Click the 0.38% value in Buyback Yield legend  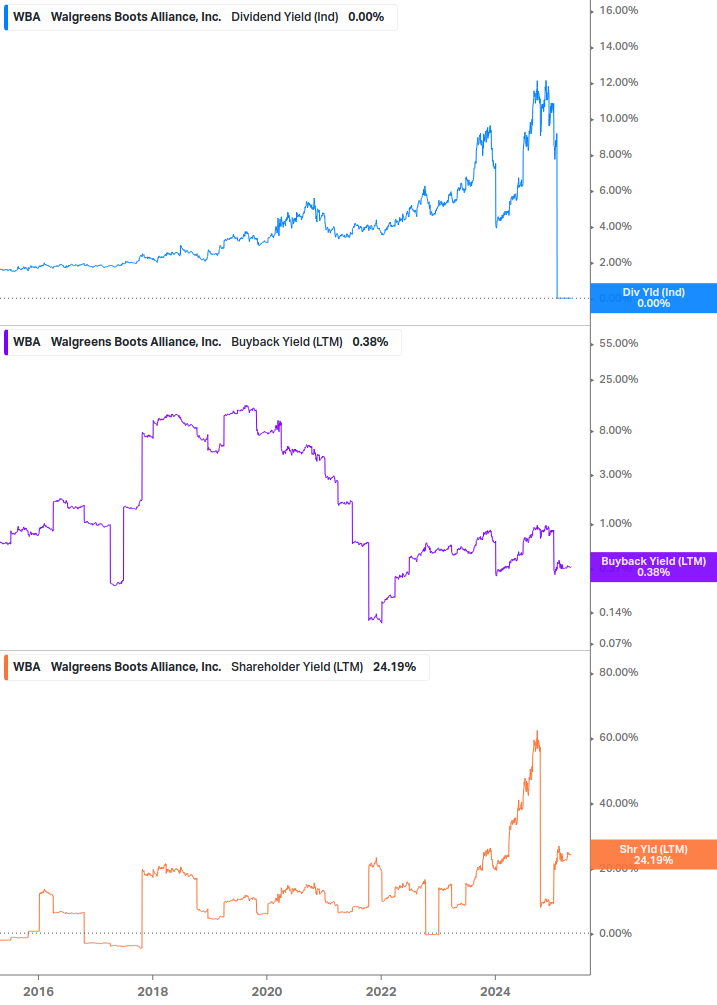coord(370,342)
